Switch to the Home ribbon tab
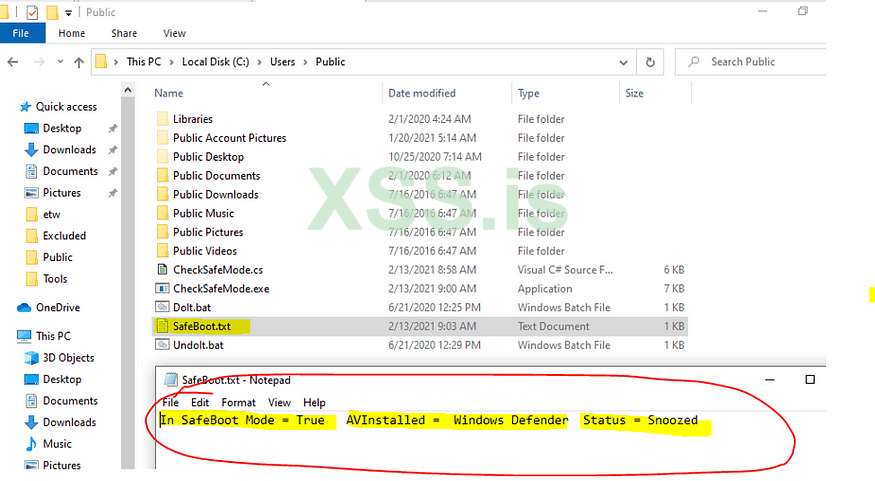The image size is (875, 481). coord(71,33)
